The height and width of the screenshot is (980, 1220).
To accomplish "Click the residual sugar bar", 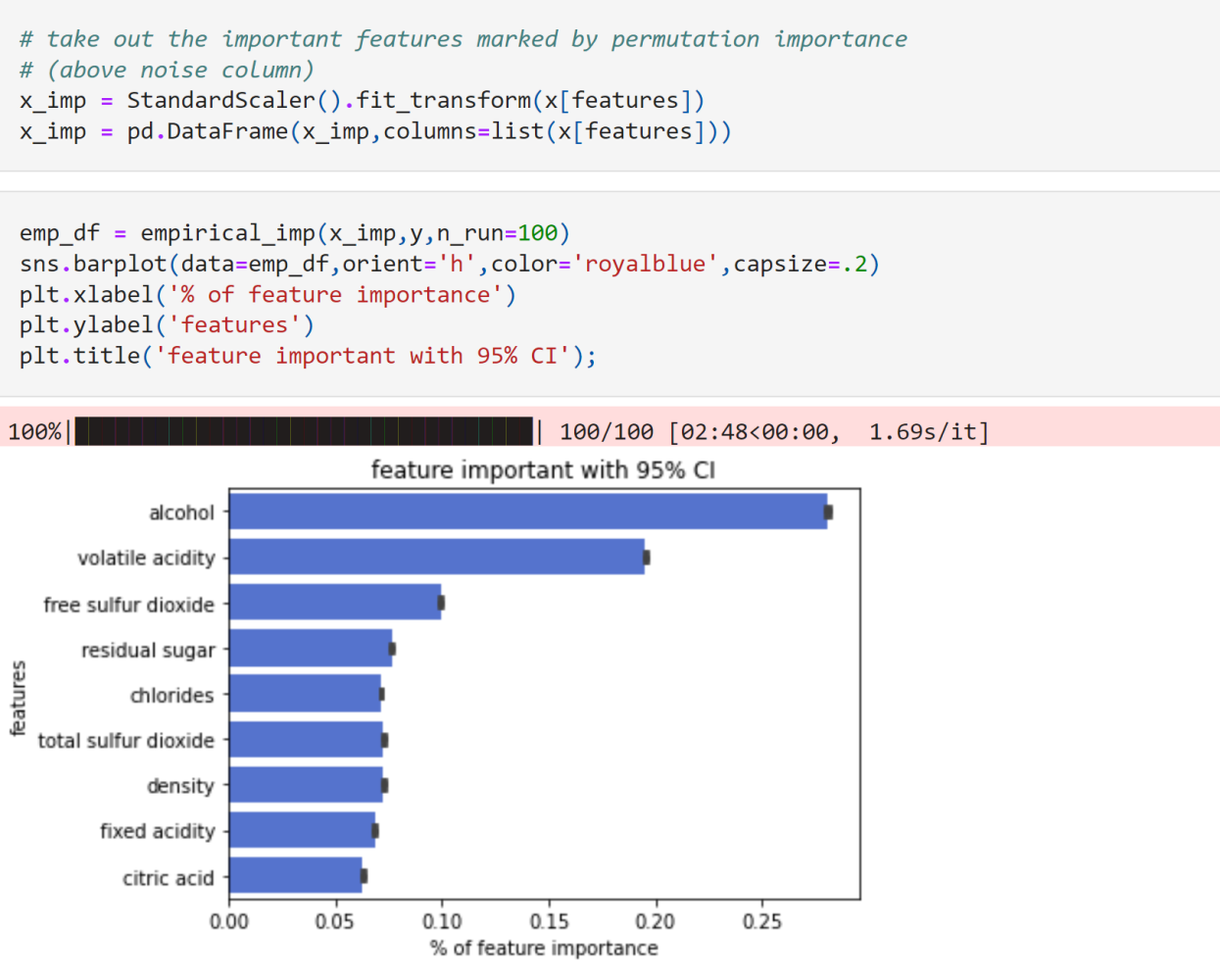I will [311, 648].
